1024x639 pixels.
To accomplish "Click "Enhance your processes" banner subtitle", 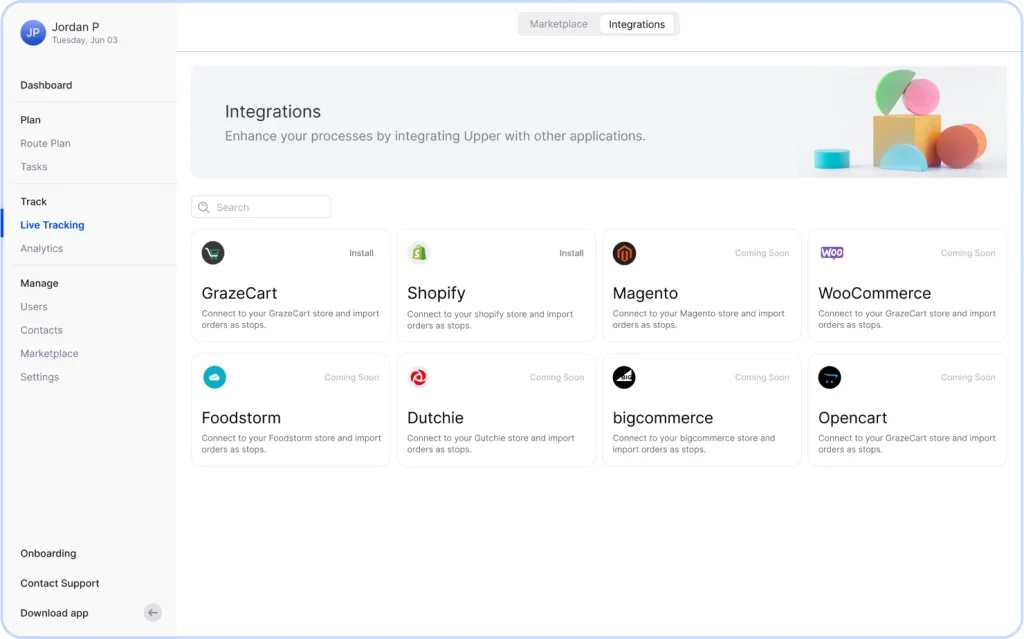I will (x=435, y=136).
